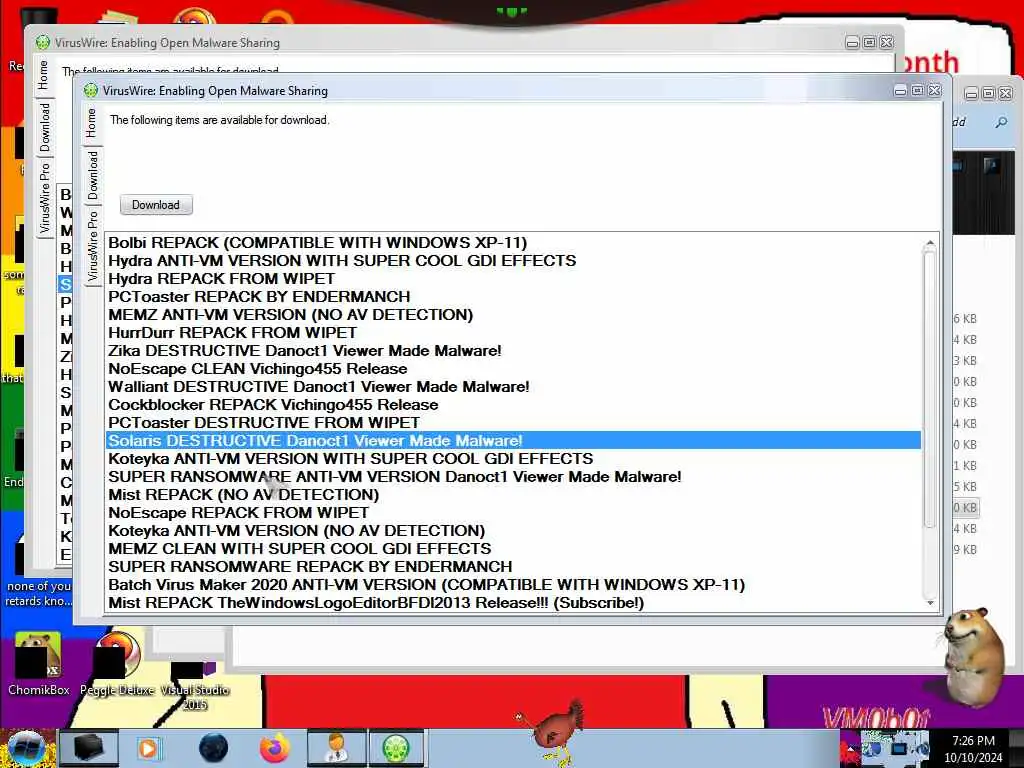The width and height of the screenshot is (1024, 768).
Task: Click VirusWire logo icon in front title bar
Action: pos(91,91)
